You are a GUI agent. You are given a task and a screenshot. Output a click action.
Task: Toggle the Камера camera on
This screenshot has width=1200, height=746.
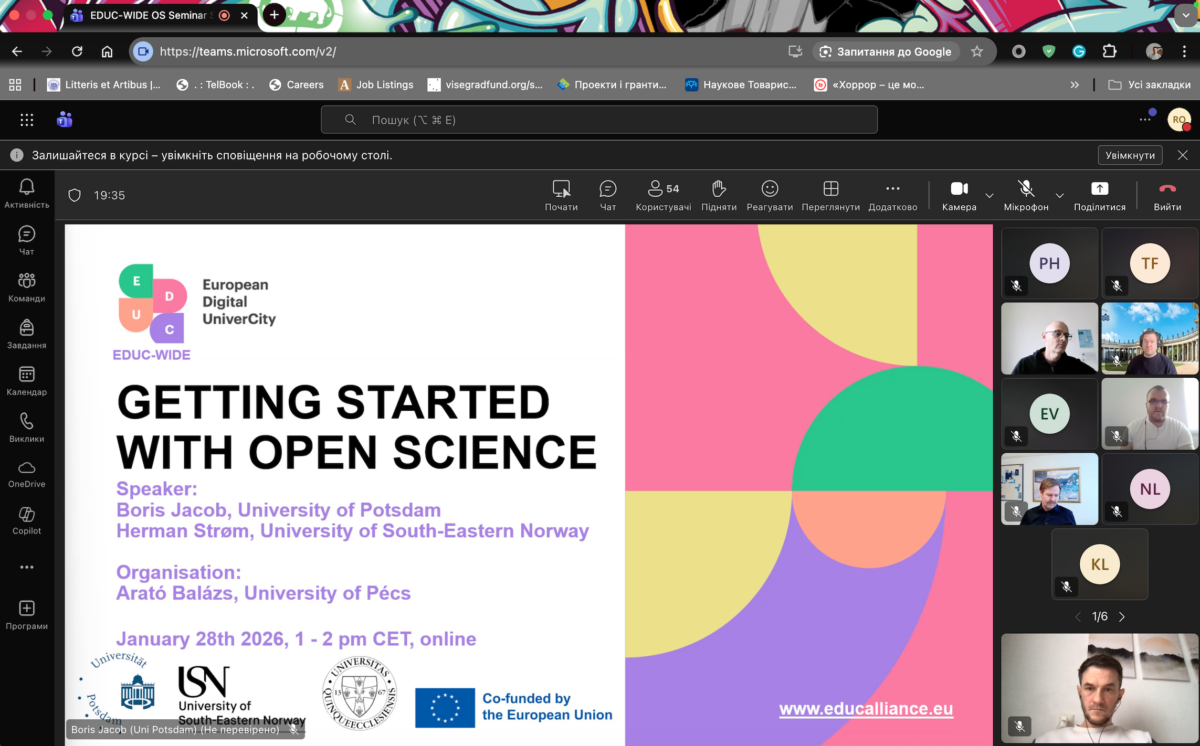click(958, 194)
